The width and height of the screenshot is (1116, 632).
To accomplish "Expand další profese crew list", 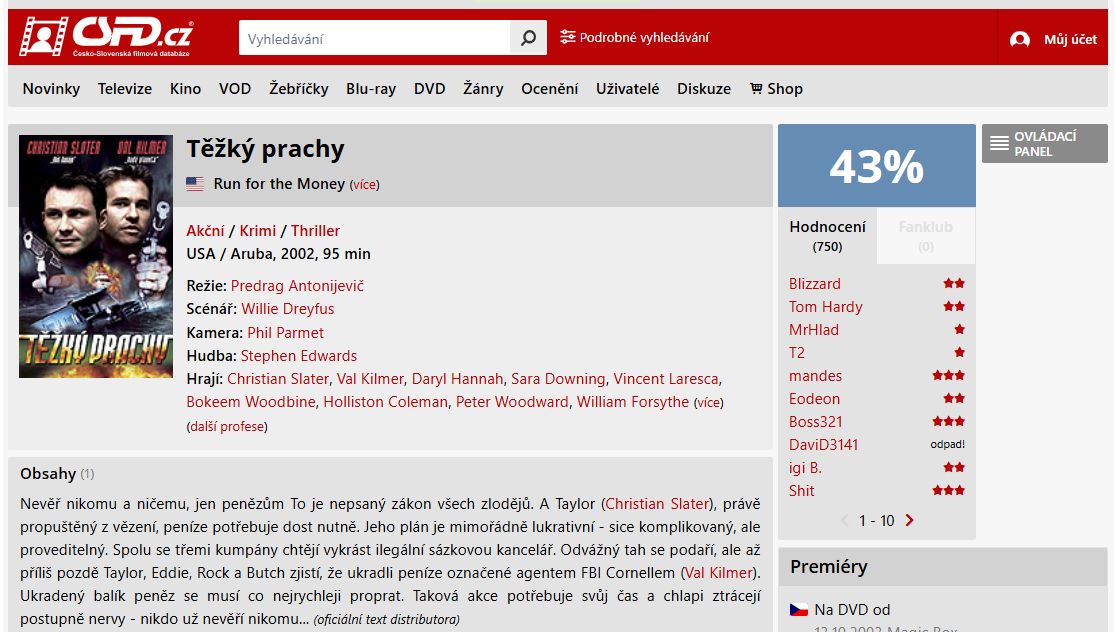I will pos(227,427).
